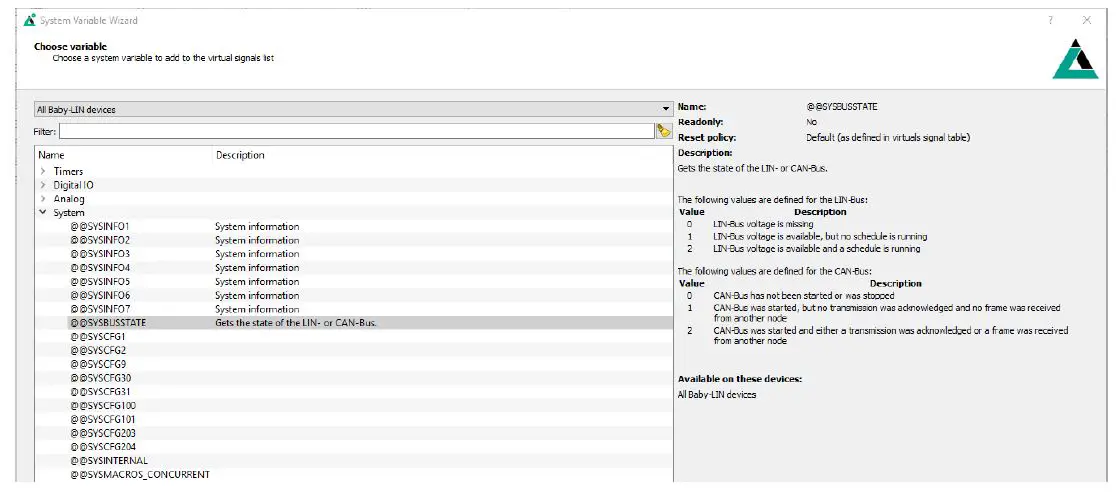
Task: Open the All Baby-LIN devices dropdown
Action: (x=353, y=110)
